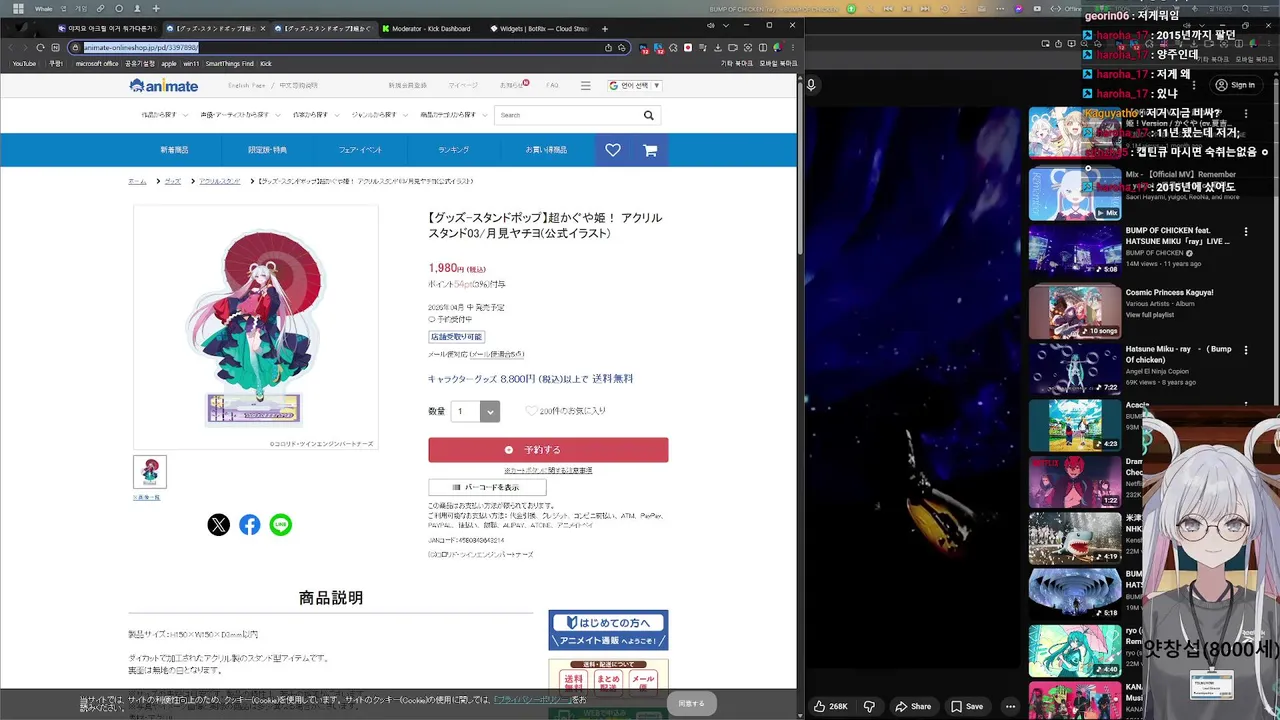1280x720 pixels.
Task: Switch to Moderator - Kick Dashboard tab
Action: coord(428,28)
